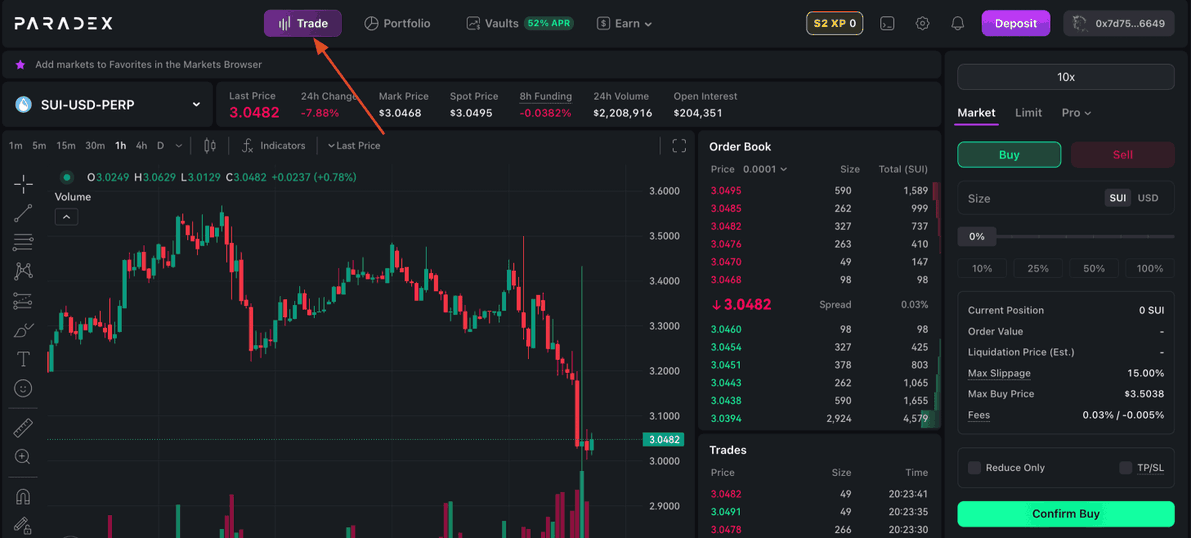This screenshot has height=538, width=1200.
Task: Click the Paradex logo
Action: pos(63,23)
